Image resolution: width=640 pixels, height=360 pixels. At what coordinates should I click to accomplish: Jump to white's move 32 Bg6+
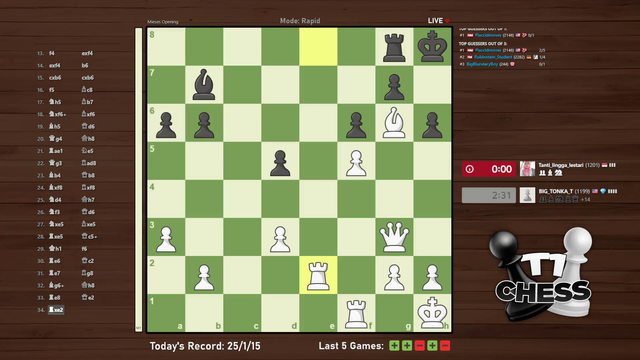tap(57, 285)
